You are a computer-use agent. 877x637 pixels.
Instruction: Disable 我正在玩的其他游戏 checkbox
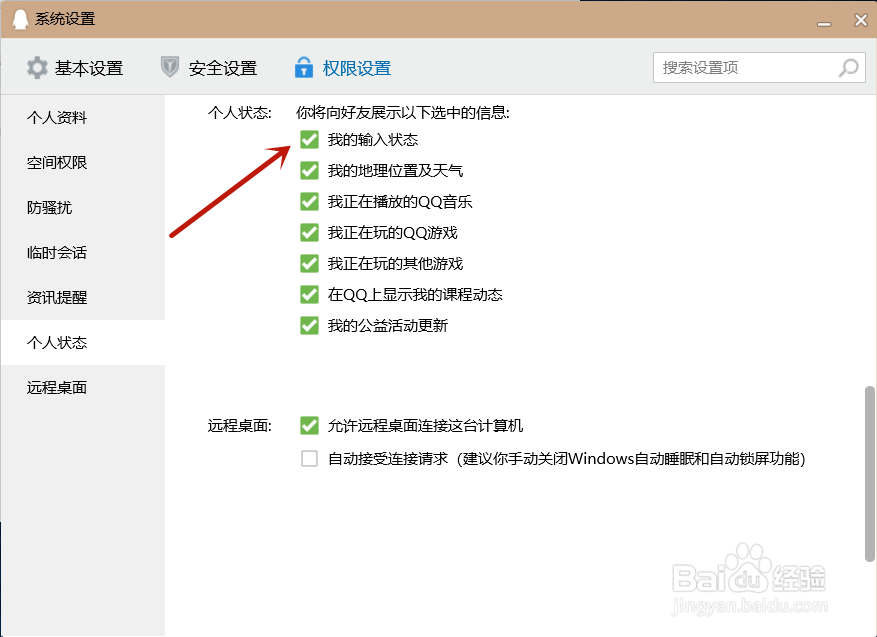tap(309, 263)
